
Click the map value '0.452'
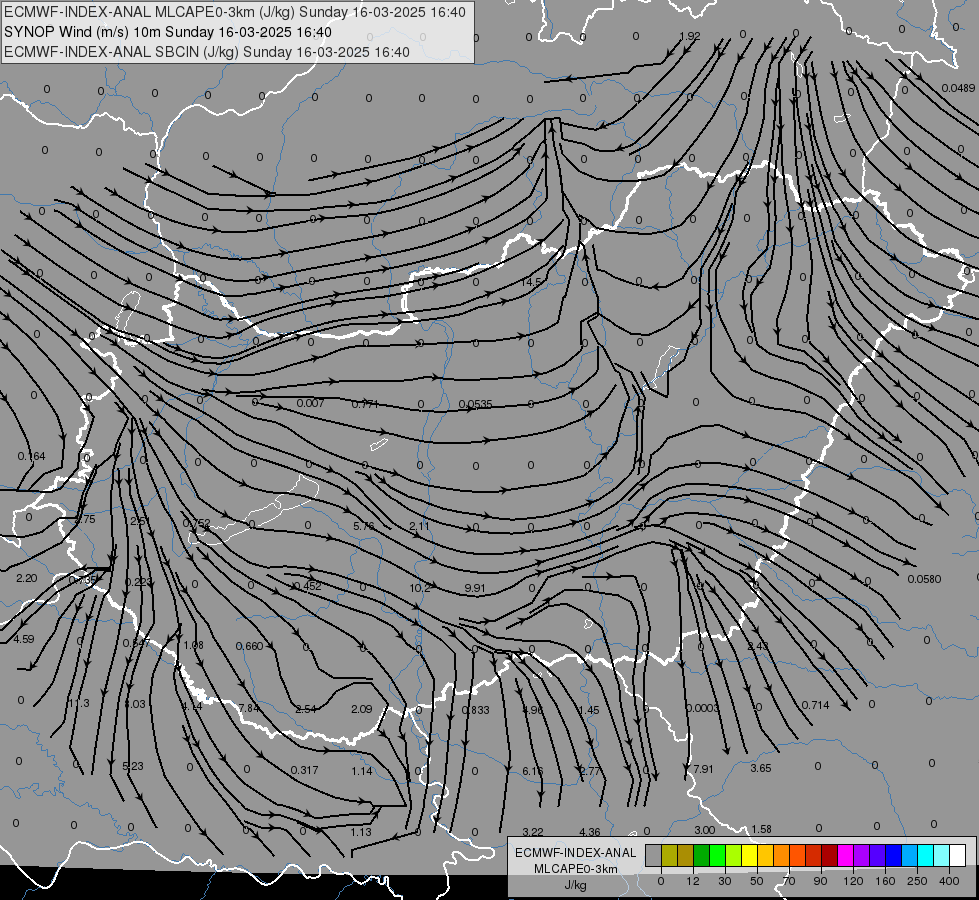point(307,586)
